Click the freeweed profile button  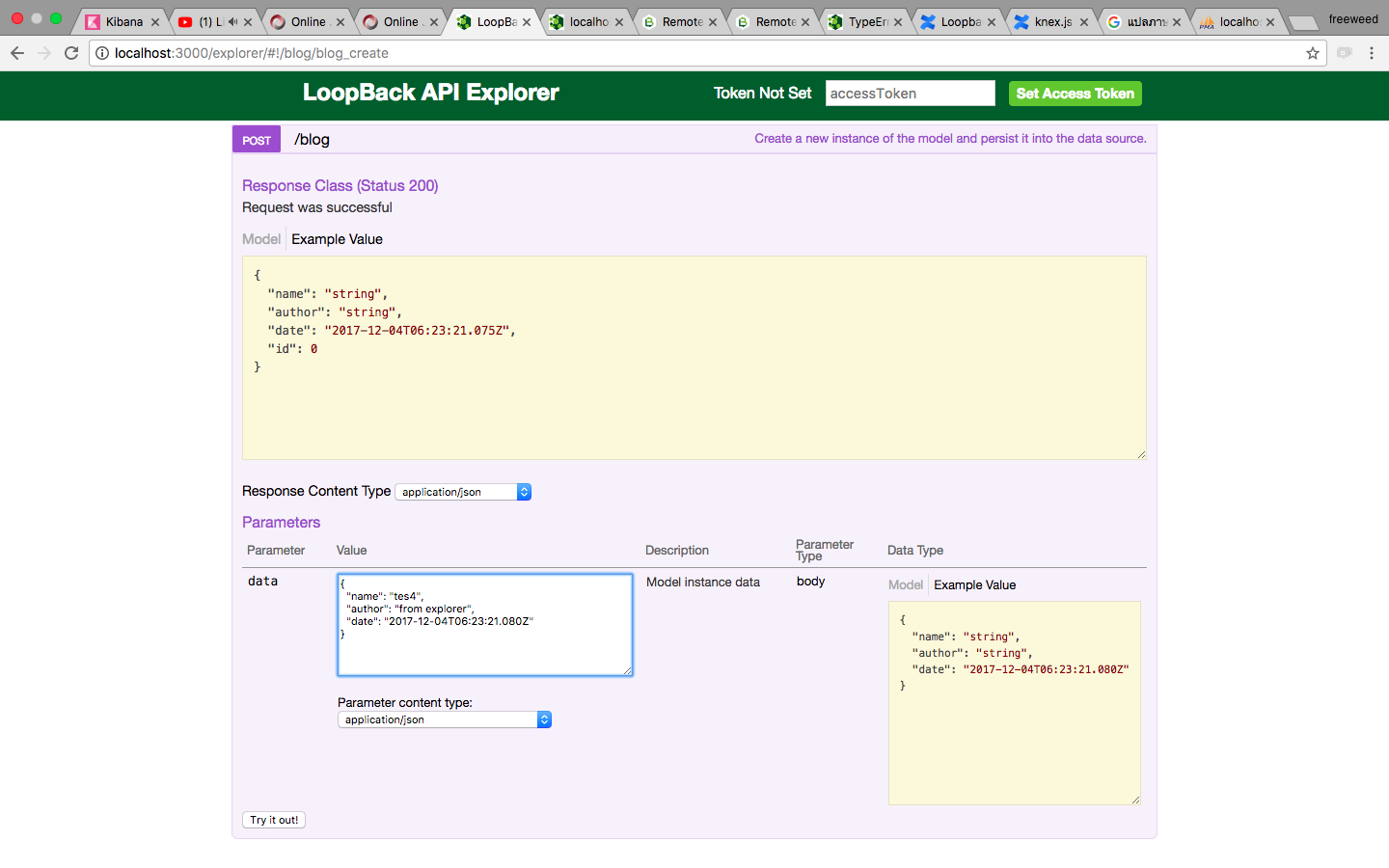click(x=1353, y=19)
